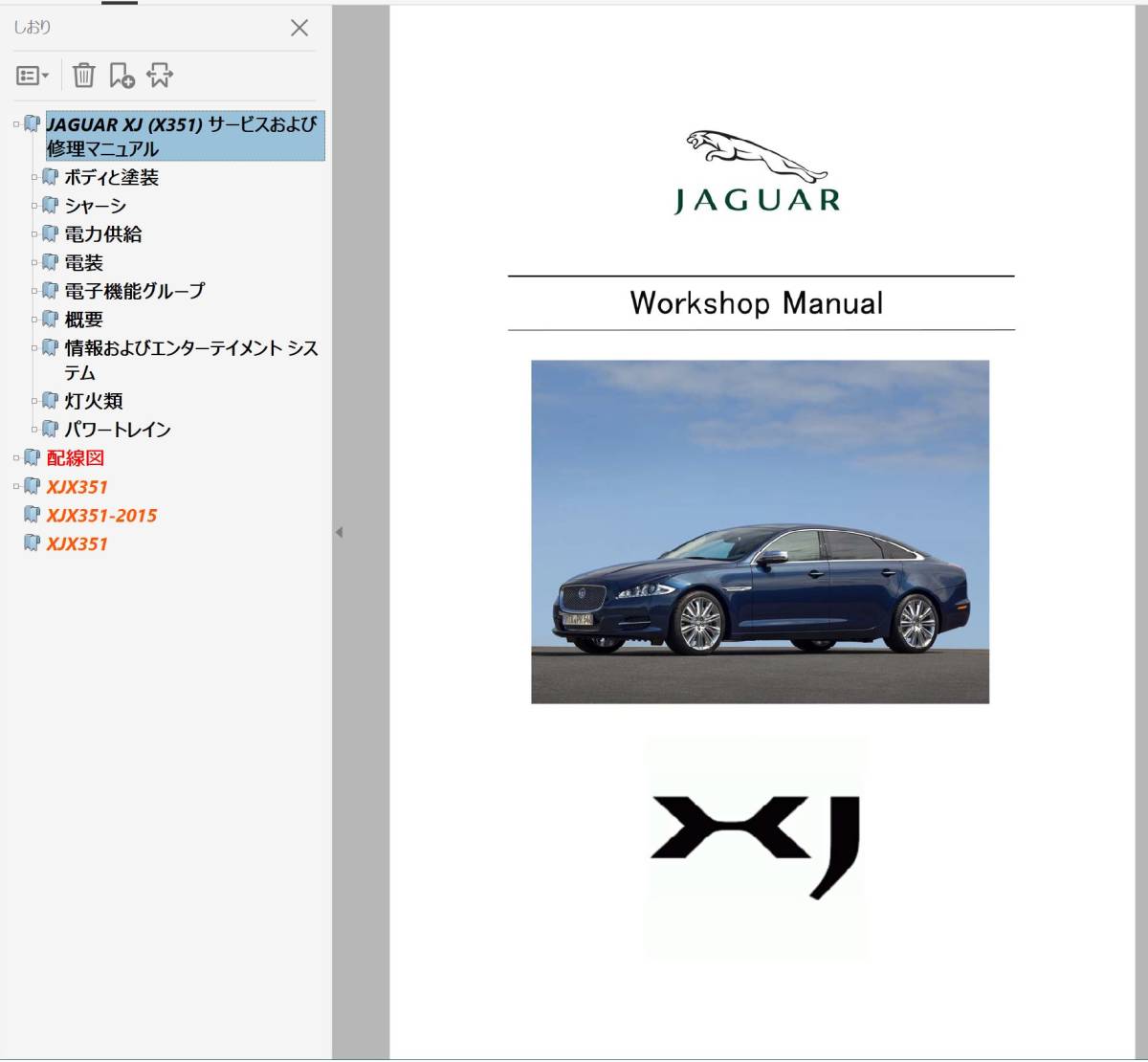Viewport: 1148px width, 1062px height.
Task: Click the bookmark icon beside 電力供給
Action: [51, 233]
